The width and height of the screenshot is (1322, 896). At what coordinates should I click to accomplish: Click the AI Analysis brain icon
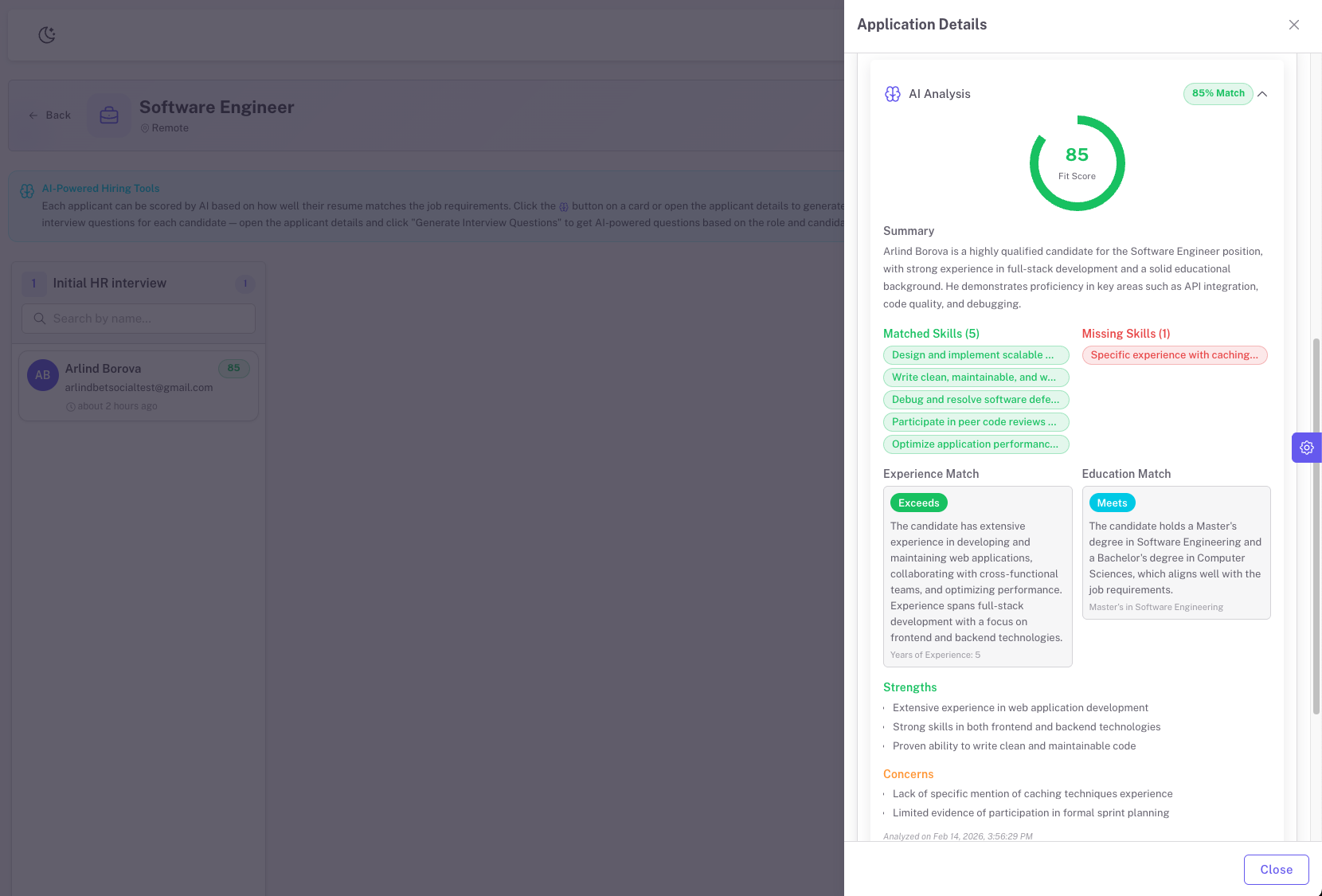[x=892, y=94]
